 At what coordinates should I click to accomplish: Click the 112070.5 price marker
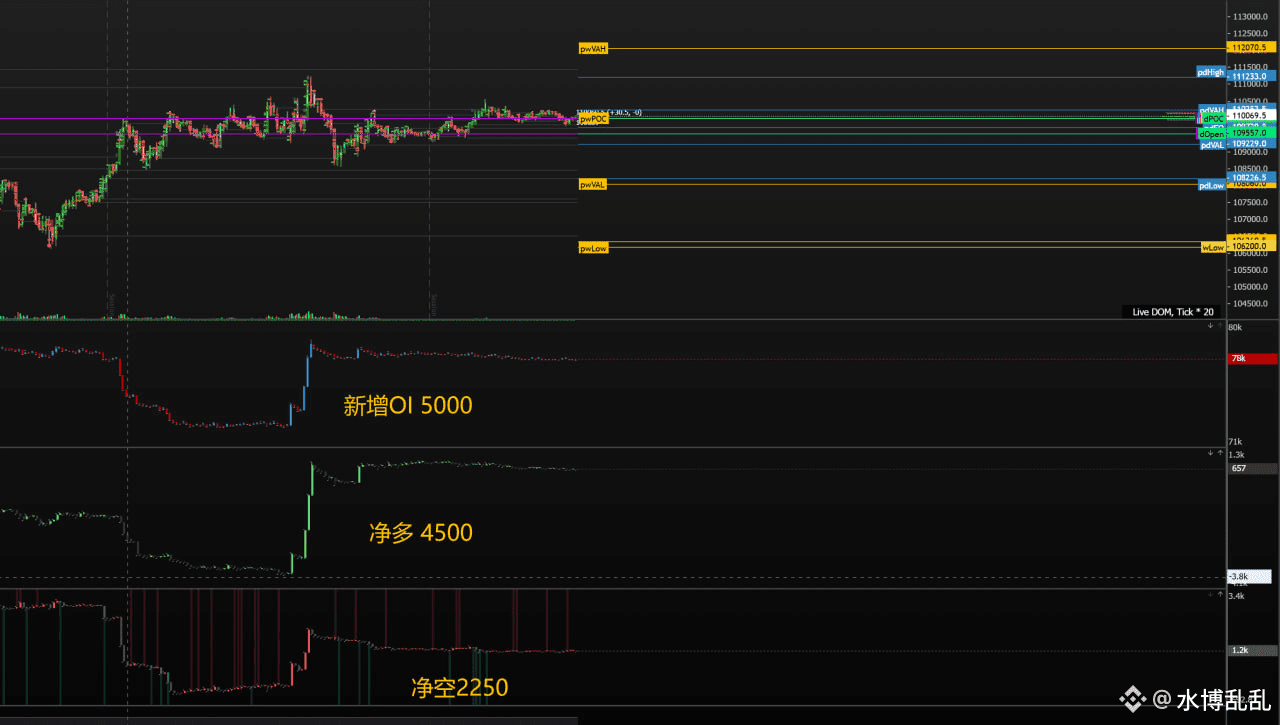pyautogui.click(x=1253, y=48)
